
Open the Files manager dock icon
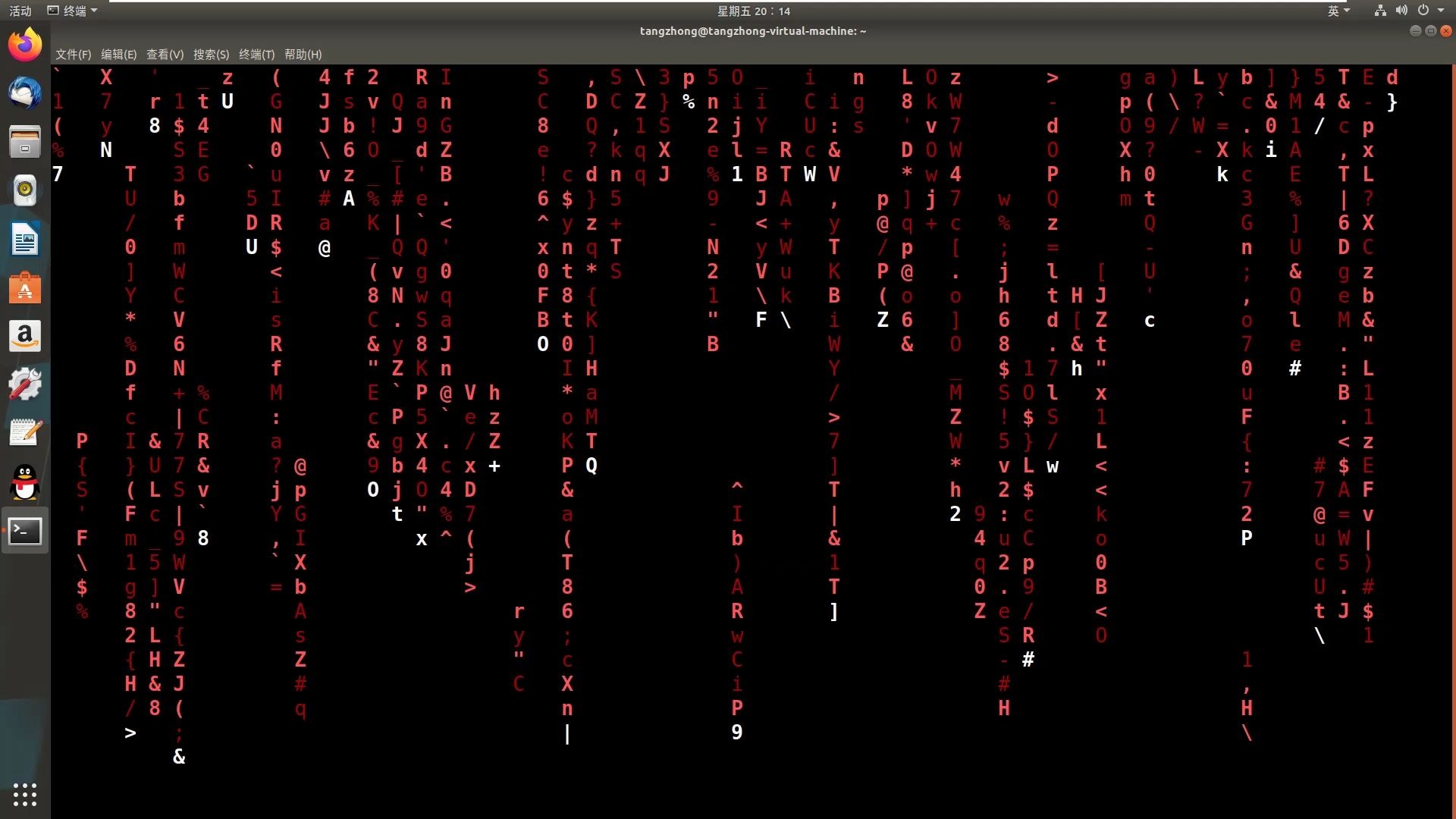(25, 142)
